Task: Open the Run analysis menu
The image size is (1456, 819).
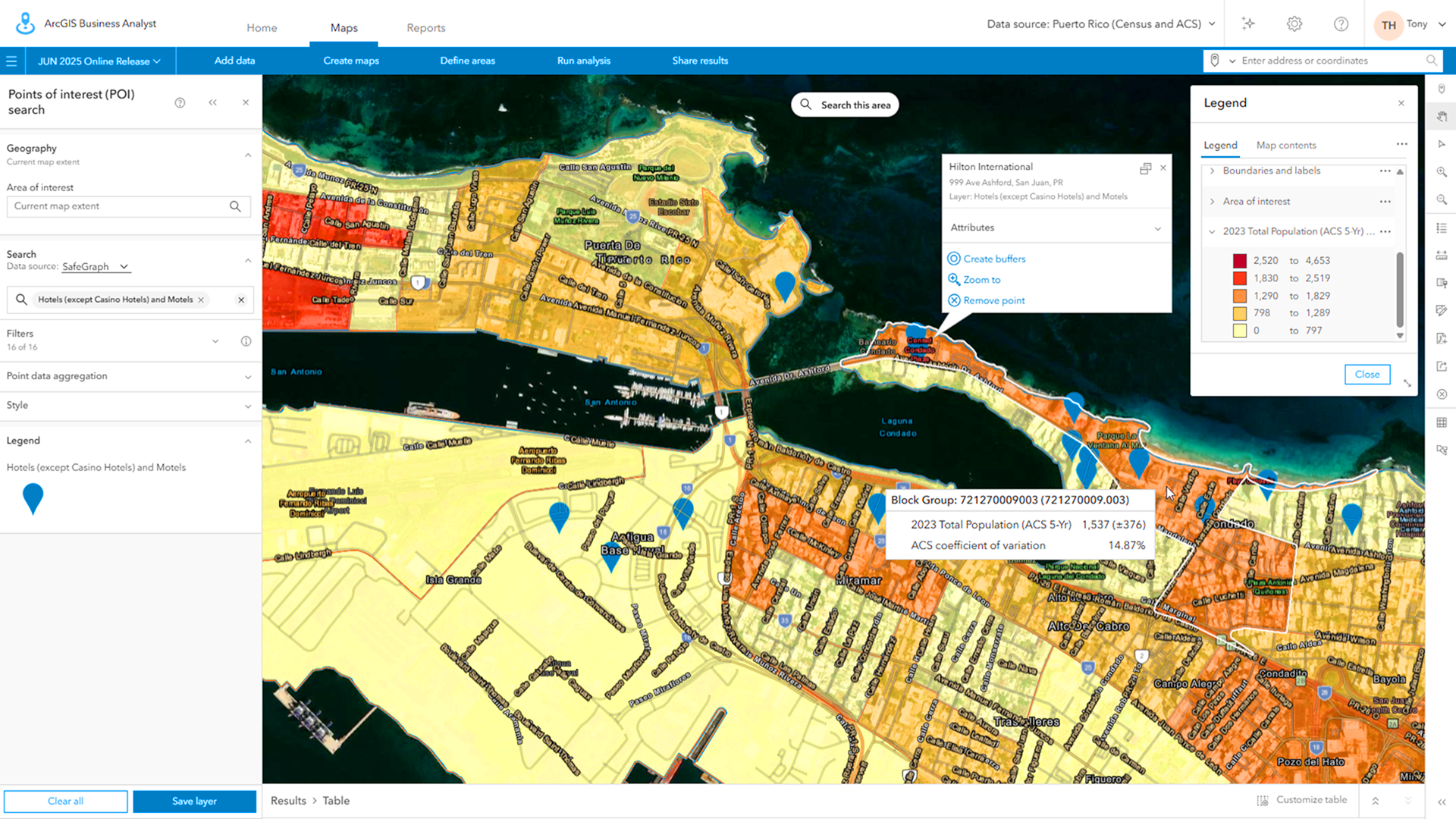Action: pyautogui.click(x=583, y=61)
